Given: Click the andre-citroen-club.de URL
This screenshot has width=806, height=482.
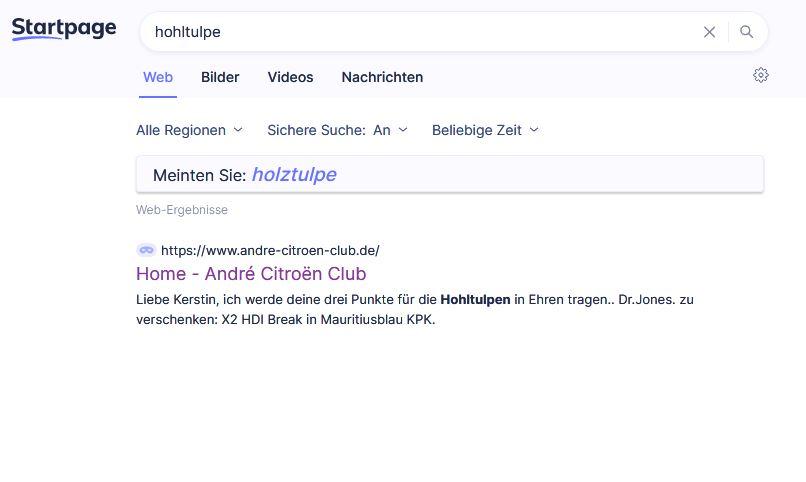Looking at the screenshot, I should 270,251.
